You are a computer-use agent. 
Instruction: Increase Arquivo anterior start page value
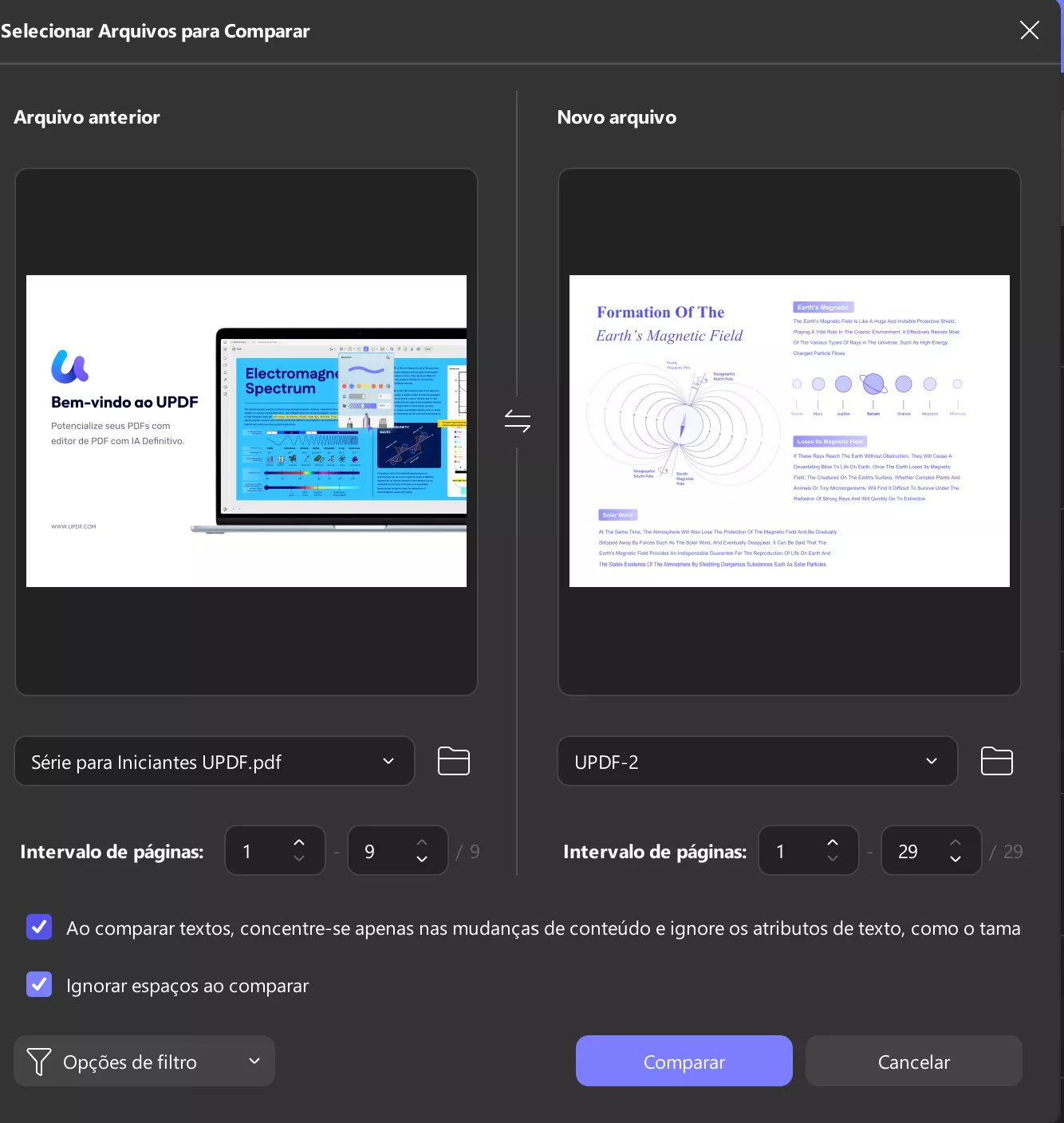(299, 842)
